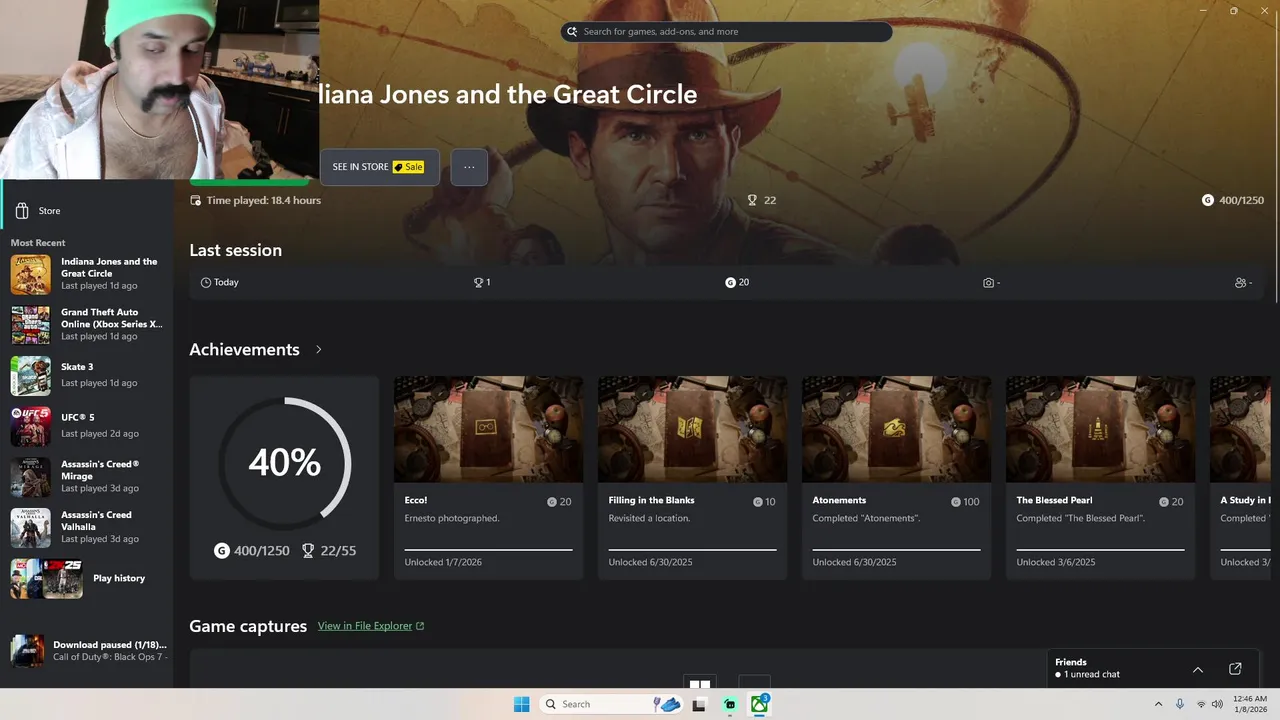This screenshot has width=1280, height=720.
Task: Open the three-dots more options button
Action: (469, 167)
